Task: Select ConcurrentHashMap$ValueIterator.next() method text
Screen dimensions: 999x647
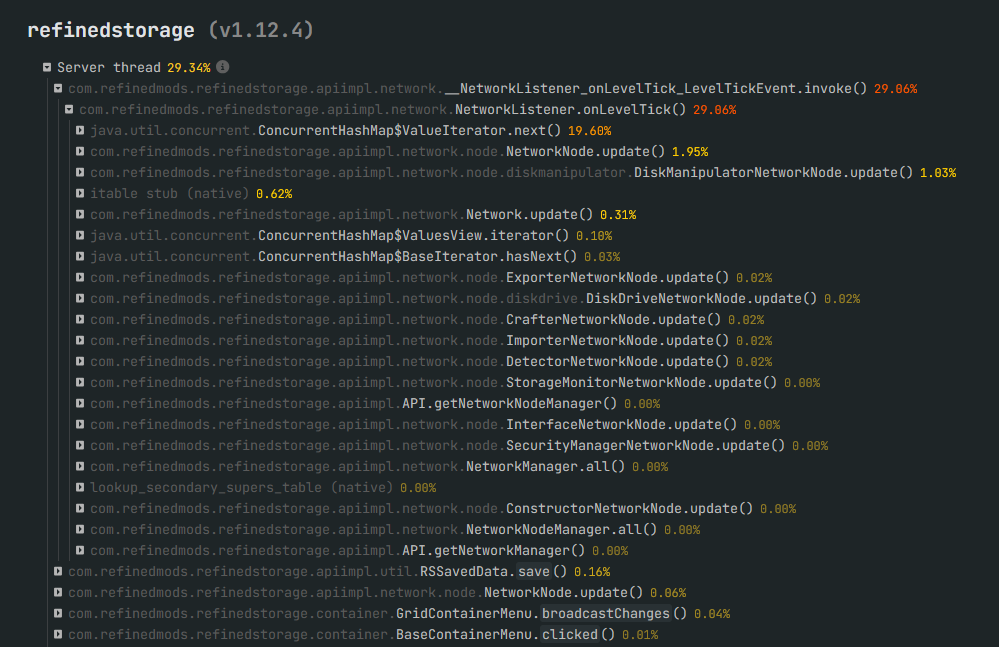Action: (x=409, y=131)
